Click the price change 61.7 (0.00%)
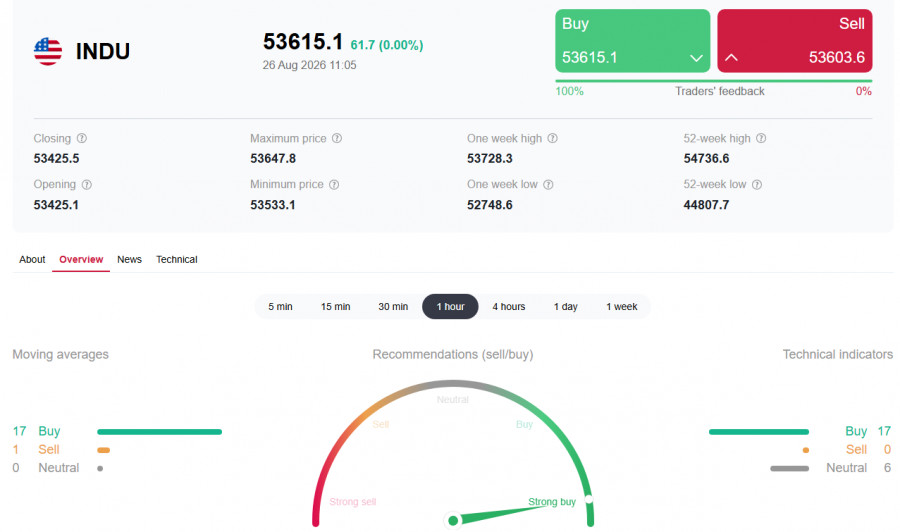900x532 pixels. pyautogui.click(x=387, y=45)
